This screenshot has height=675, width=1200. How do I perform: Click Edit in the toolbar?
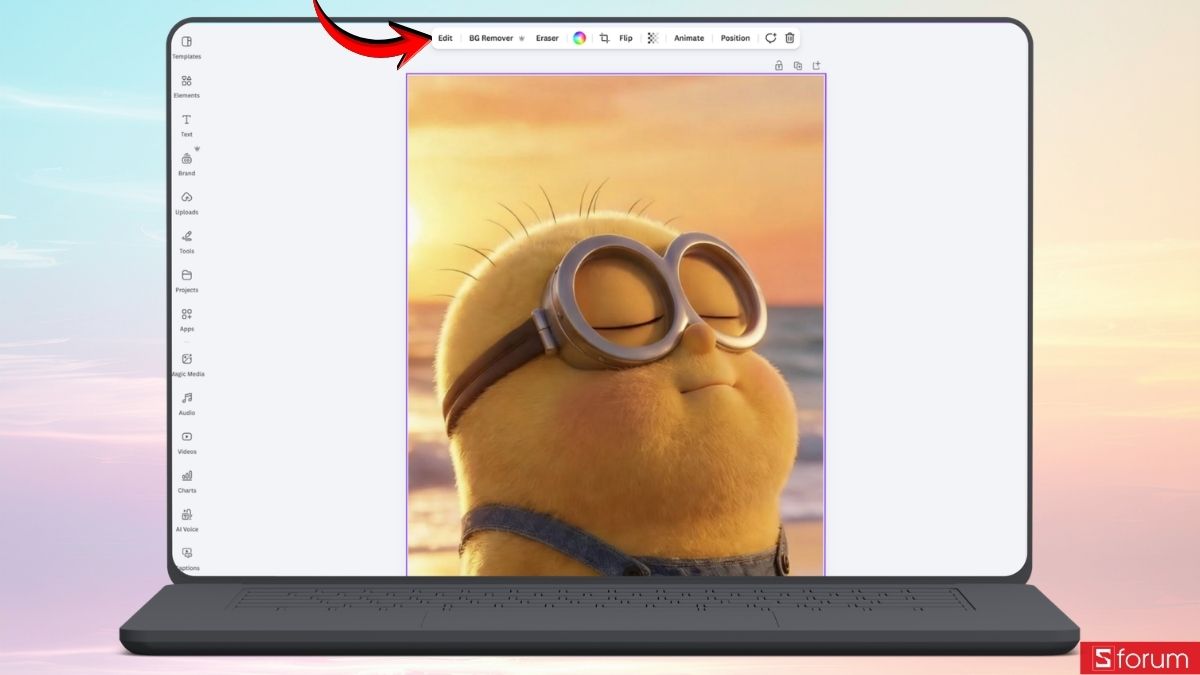445,38
